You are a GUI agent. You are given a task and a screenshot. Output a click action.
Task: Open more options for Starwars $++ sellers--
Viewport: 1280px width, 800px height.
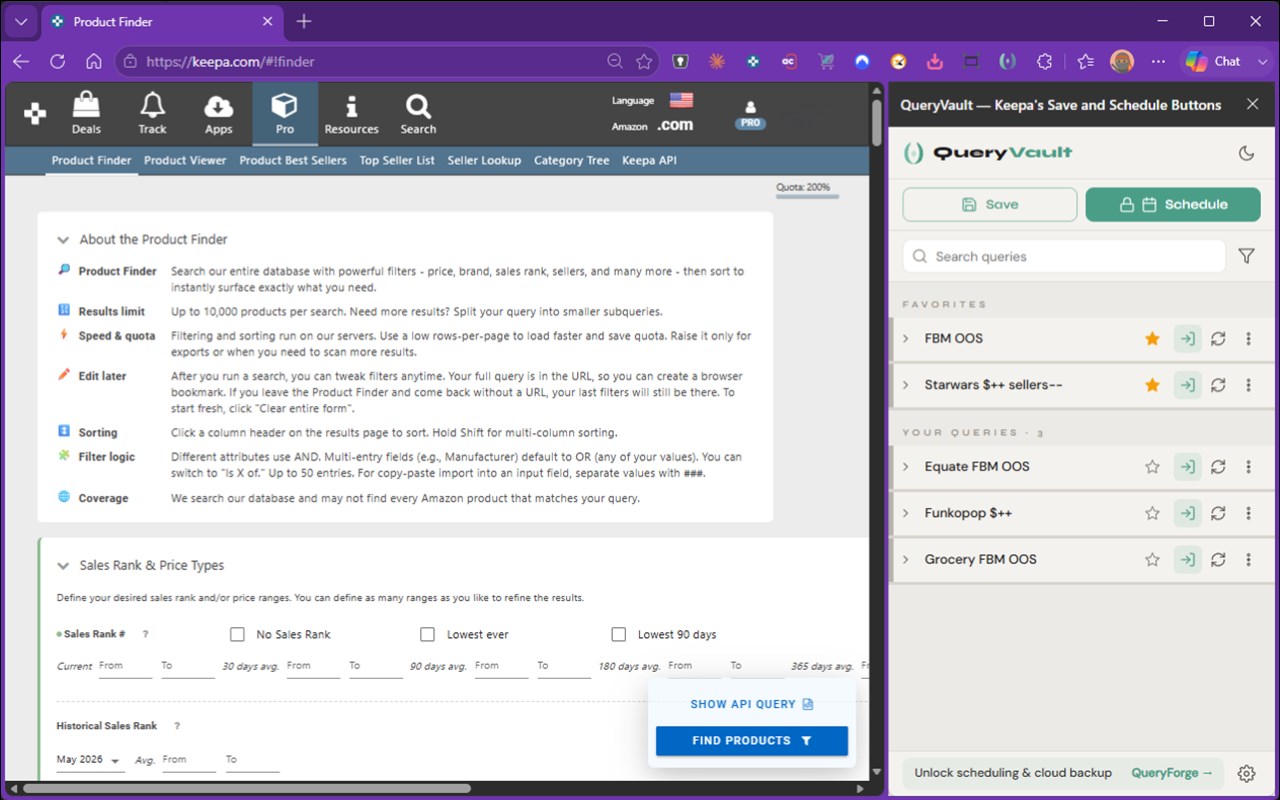click(x=1249, y=385)
